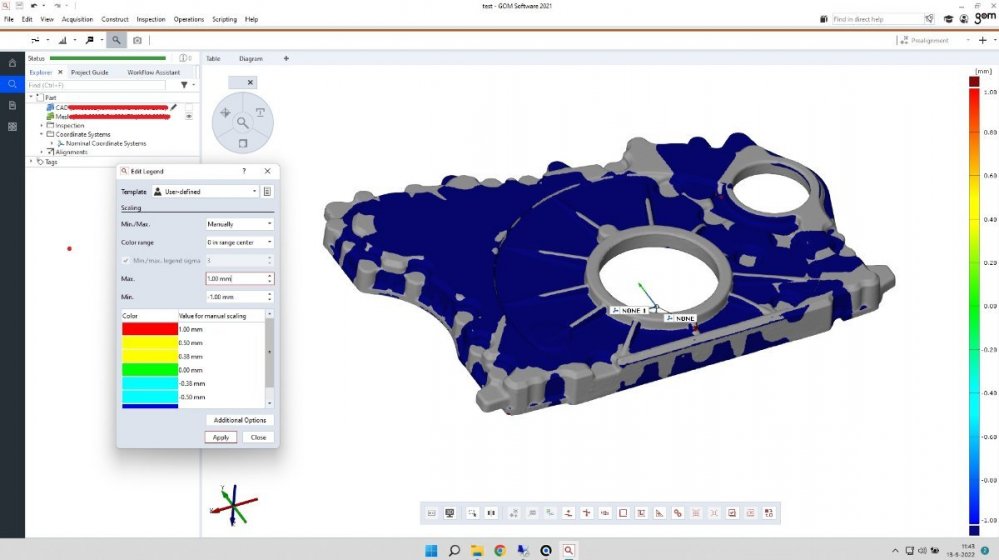The image size is (999, 560).
Task: Click the Apply button
Action: tap(221, 437)
